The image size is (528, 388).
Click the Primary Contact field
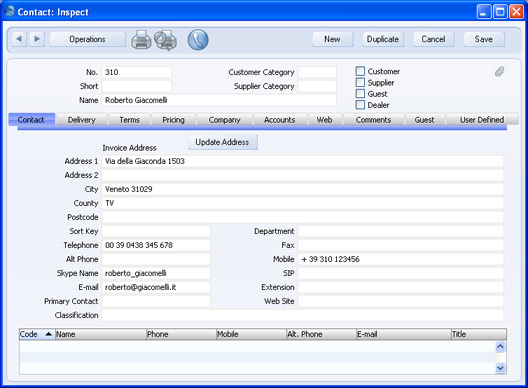pyautogui.click(x=156, y=301)
